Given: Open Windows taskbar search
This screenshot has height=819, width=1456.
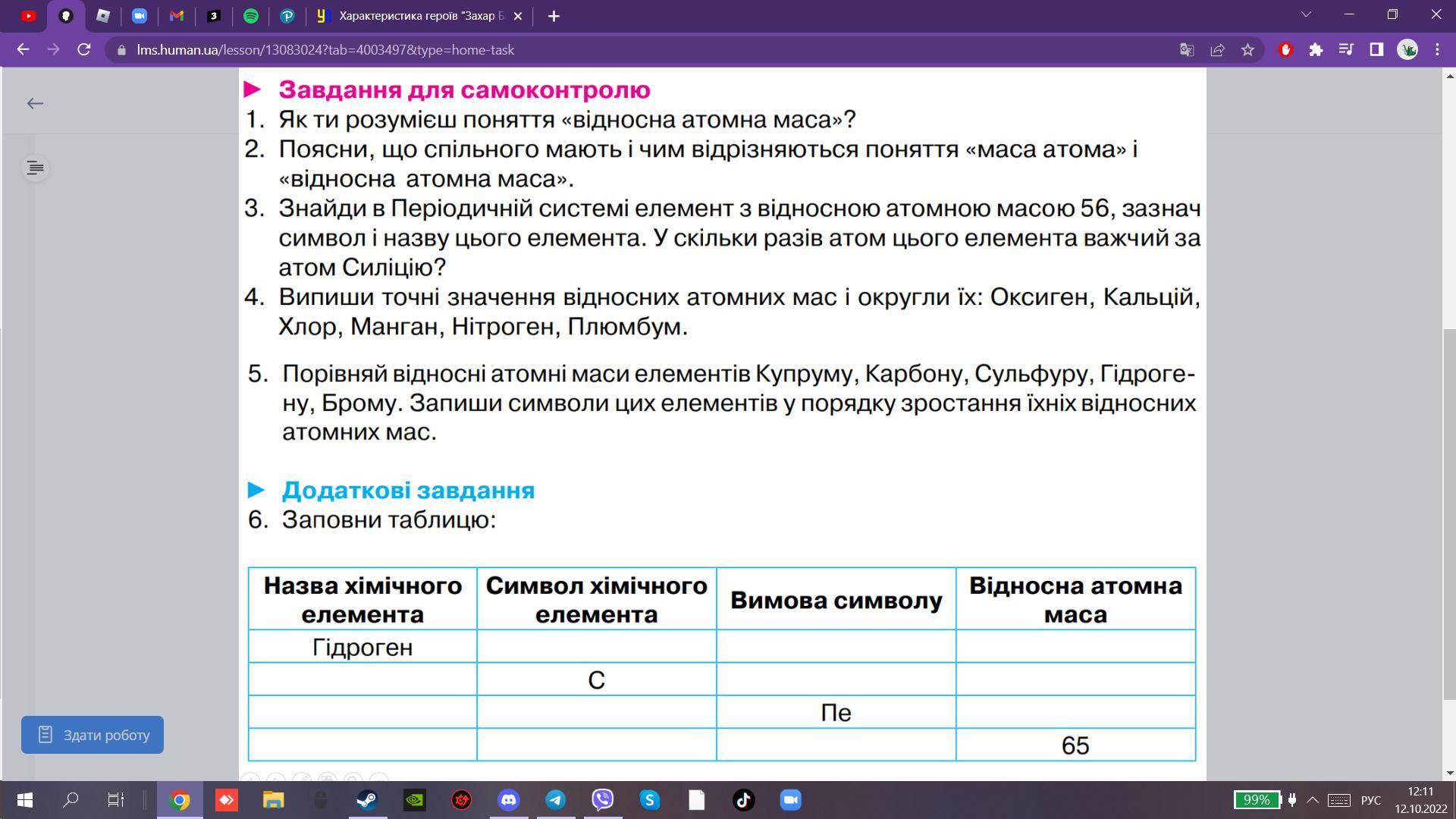Looking at the screenshot, I should [71, 800].
